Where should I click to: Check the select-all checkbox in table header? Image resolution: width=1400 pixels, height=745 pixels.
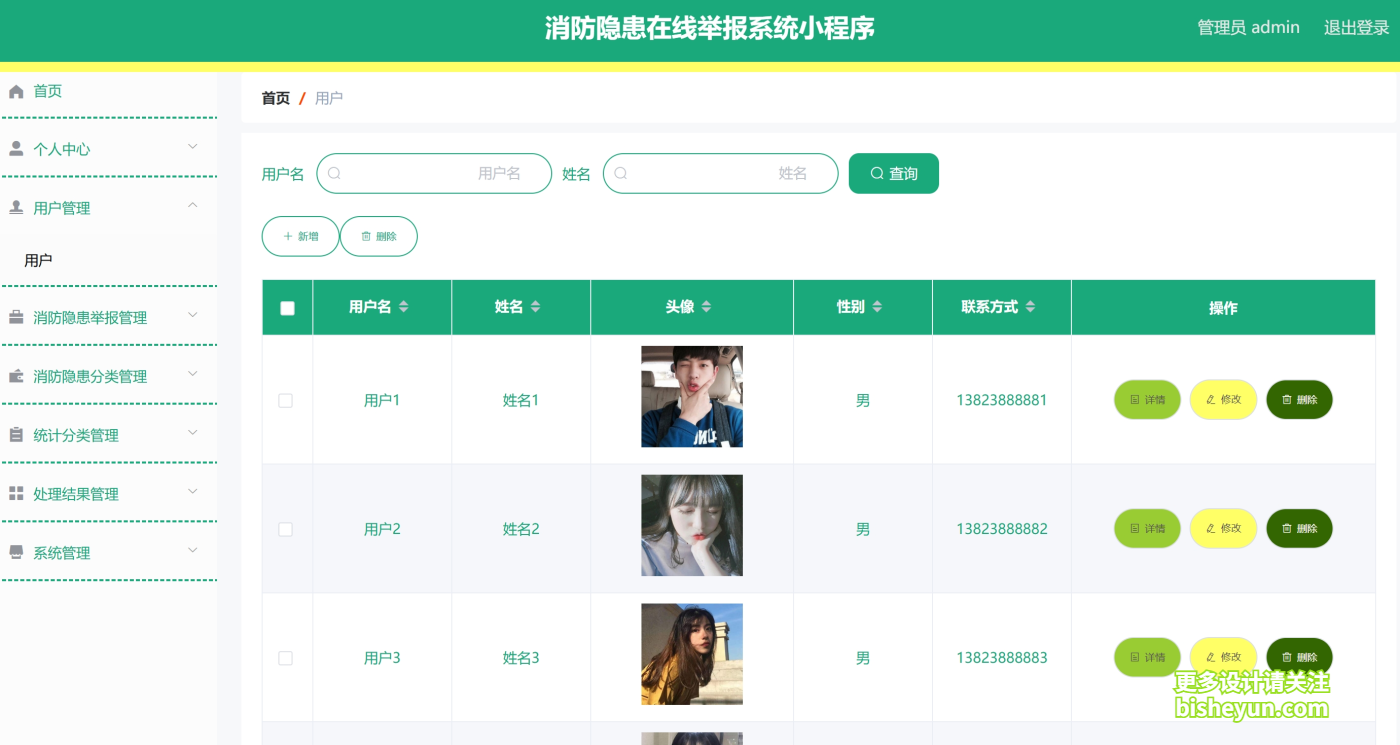(x=287, y=307)
